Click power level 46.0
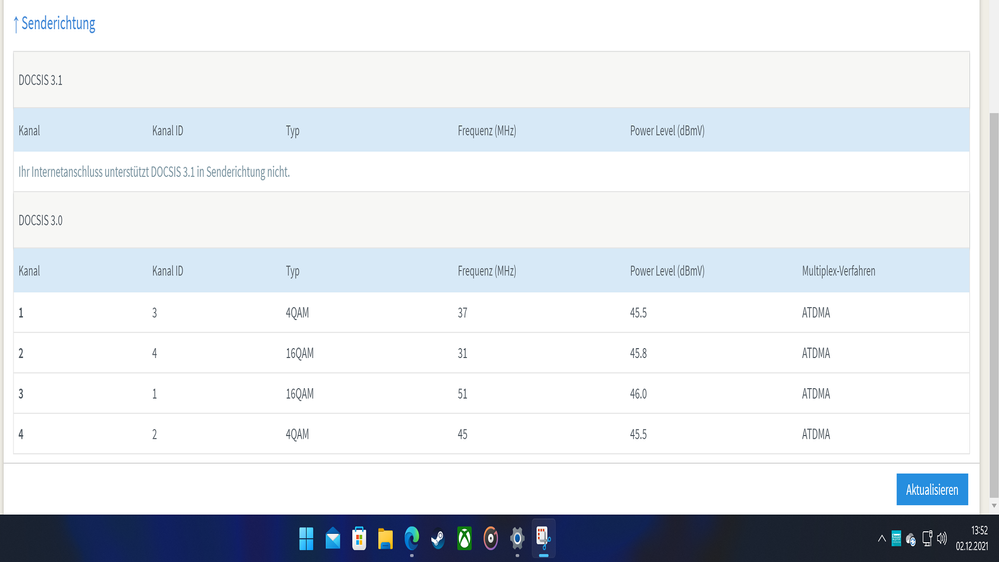This screenshot has width=999, height=562. point(638,394)
